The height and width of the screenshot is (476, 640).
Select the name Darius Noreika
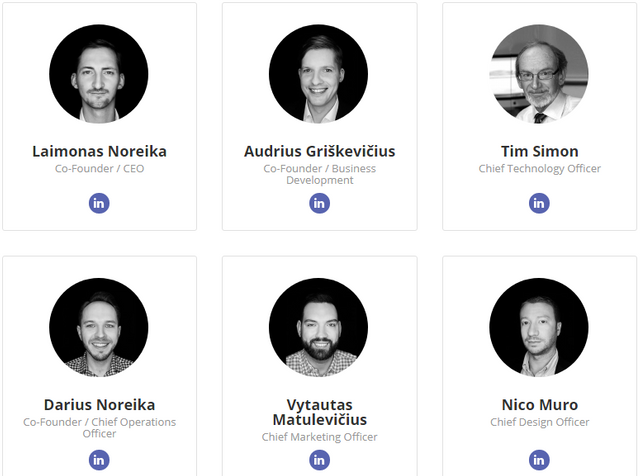pos(99,405)
